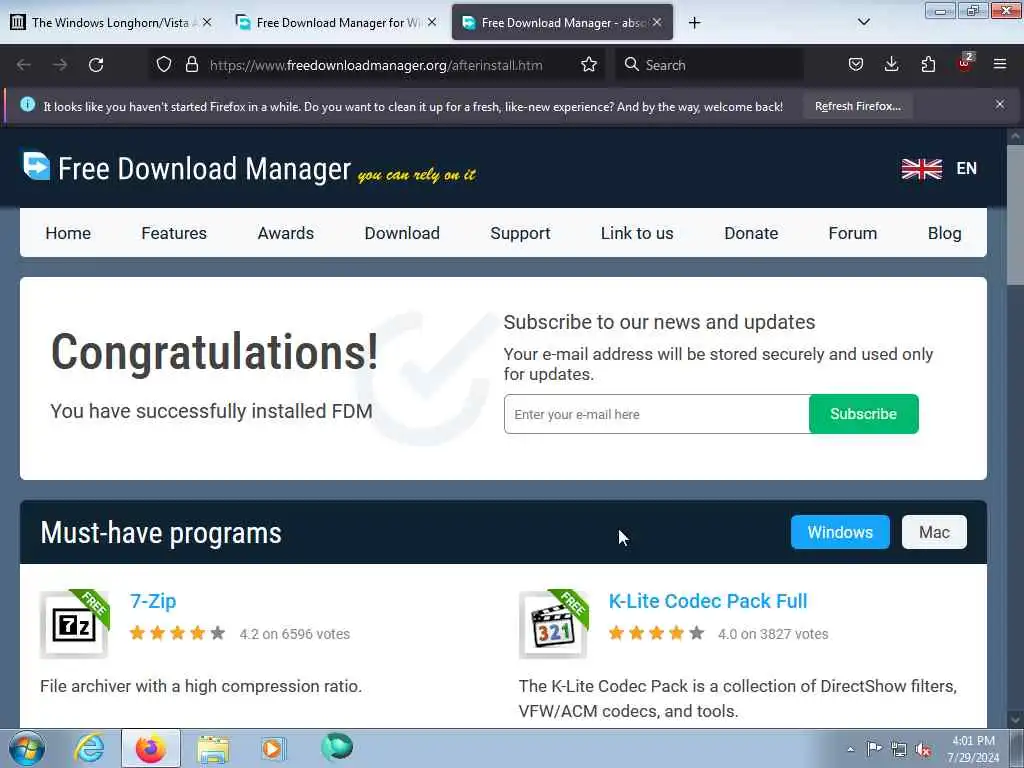Click the 7-Zip star rating
Image resolution: width=1024 pixels, height=768 pixels.
(177, 633)
